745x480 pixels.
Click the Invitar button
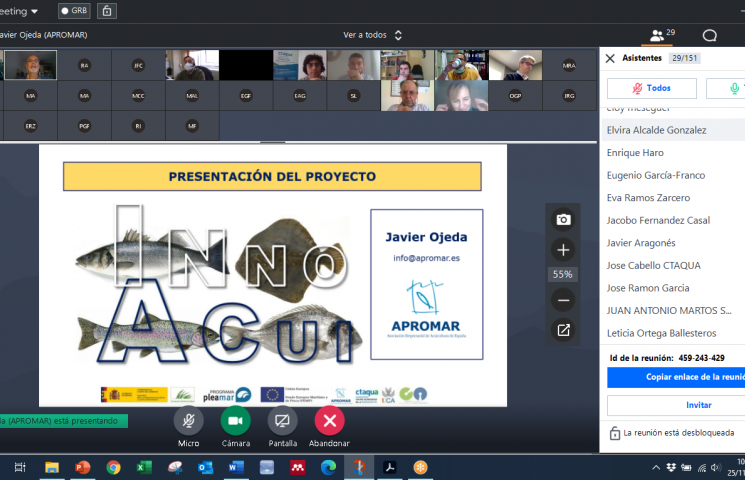pyautogui.click(x=676, y=405)
